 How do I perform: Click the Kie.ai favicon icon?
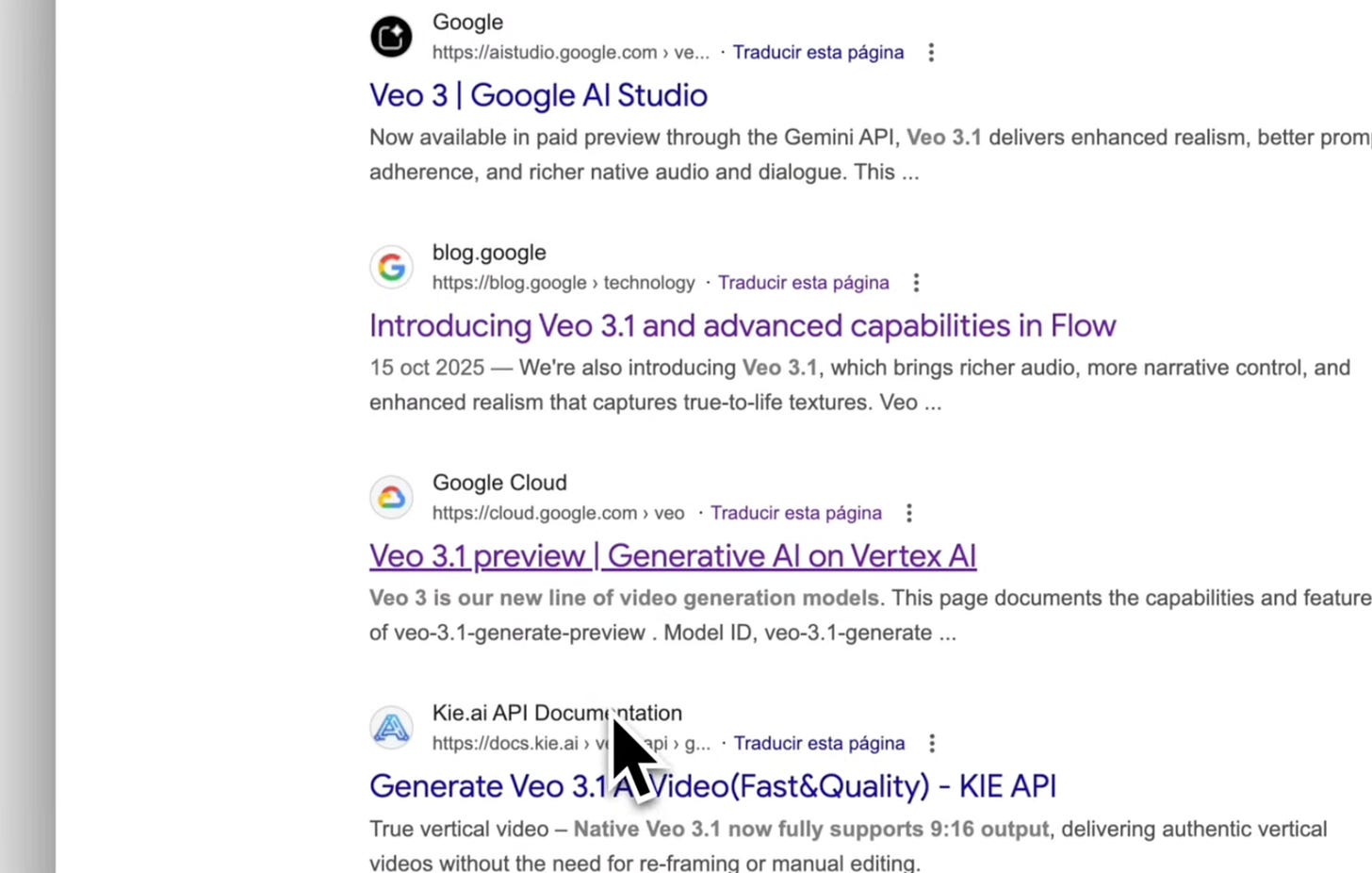coord(391,728)
